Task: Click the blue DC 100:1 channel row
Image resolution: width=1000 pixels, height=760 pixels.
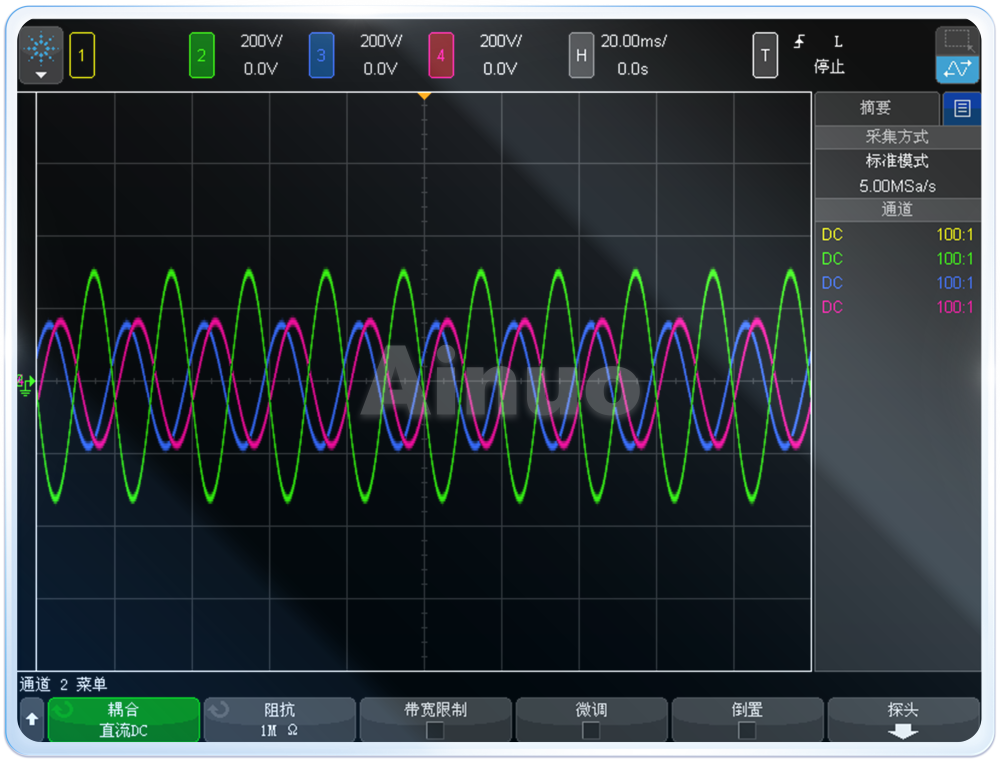Action: point(897,283)
